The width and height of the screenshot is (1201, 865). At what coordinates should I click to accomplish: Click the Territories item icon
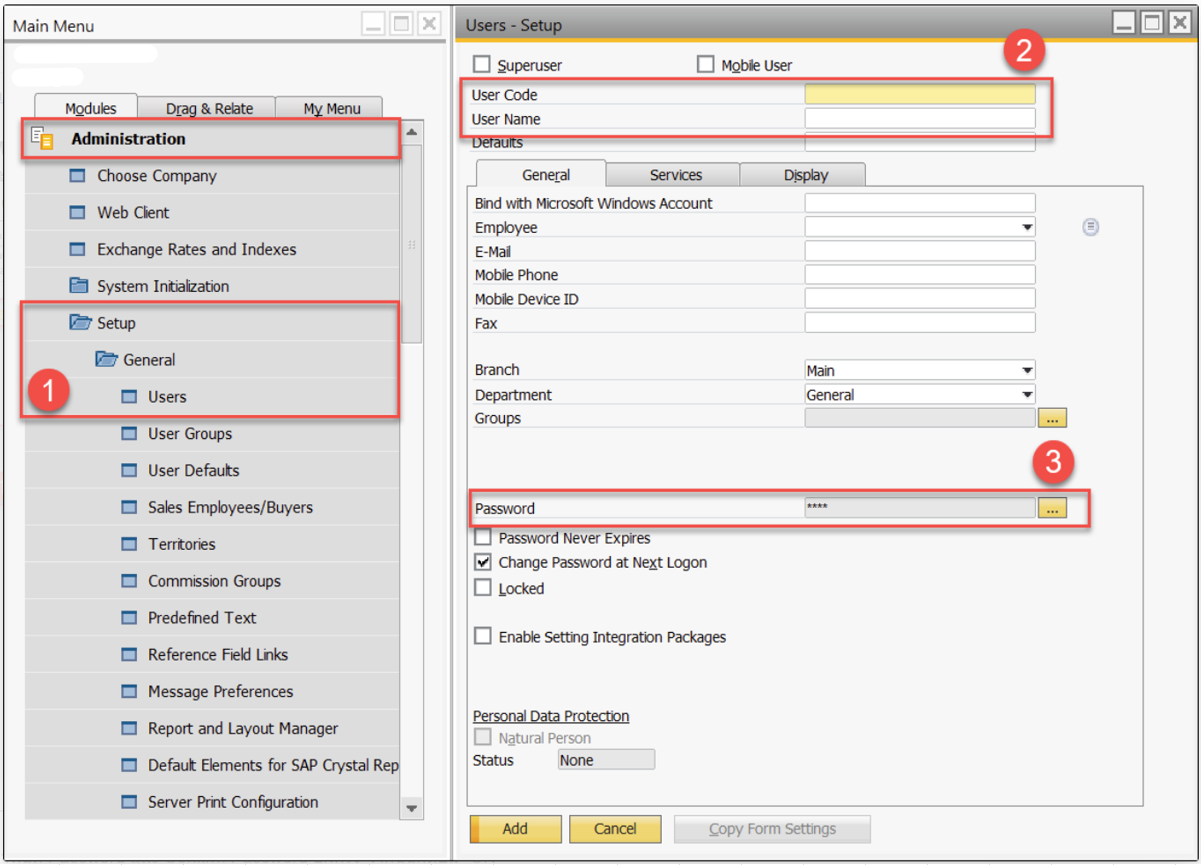pyautogui.click(x=129, y=545)
